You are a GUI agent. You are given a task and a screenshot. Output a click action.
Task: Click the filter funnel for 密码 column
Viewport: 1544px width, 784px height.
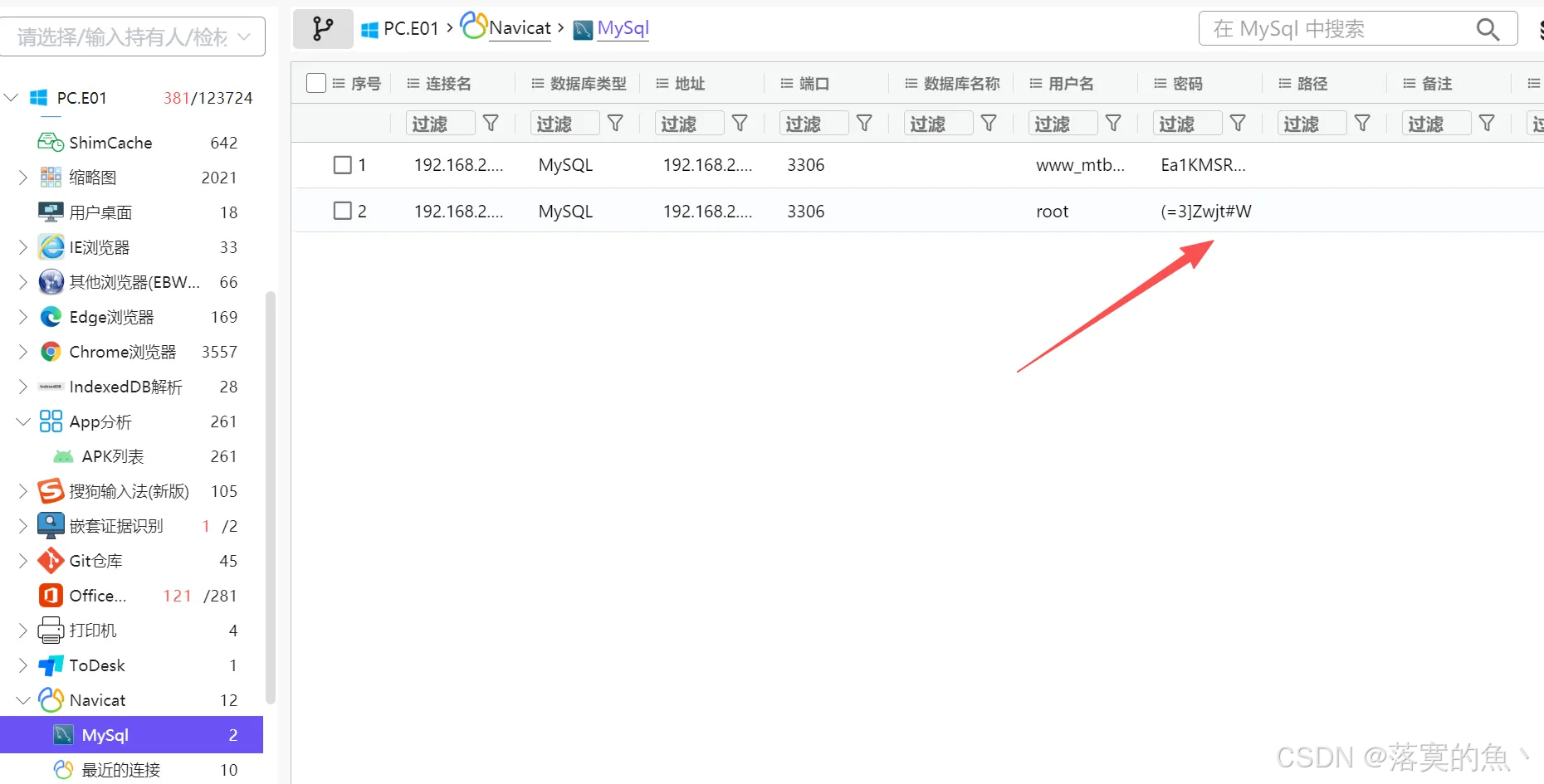[x=1238, y=124]
